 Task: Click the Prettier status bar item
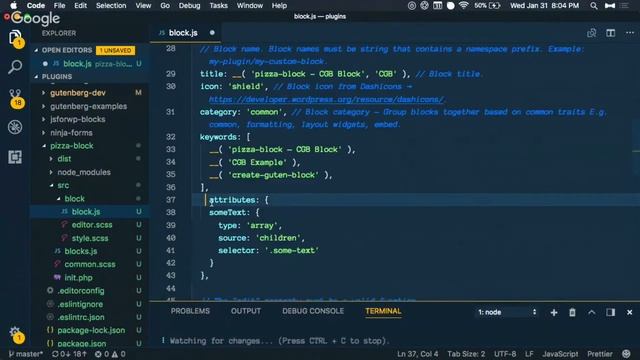pos(600,354)
